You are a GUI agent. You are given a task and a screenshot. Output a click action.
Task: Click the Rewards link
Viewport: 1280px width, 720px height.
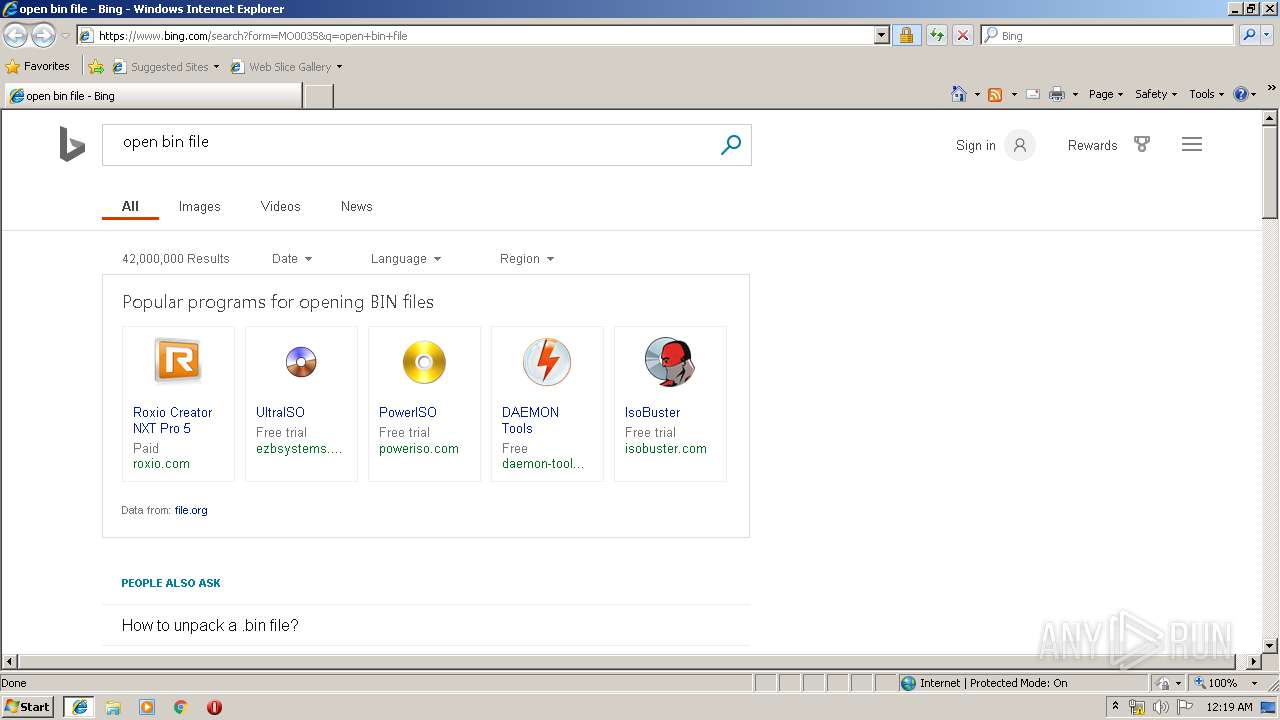[x=1092, y=145]
